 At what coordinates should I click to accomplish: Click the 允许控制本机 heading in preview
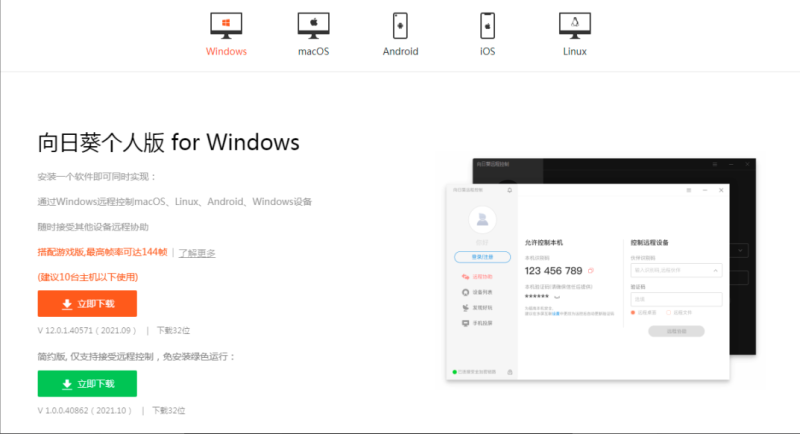[x=544, y=243]
